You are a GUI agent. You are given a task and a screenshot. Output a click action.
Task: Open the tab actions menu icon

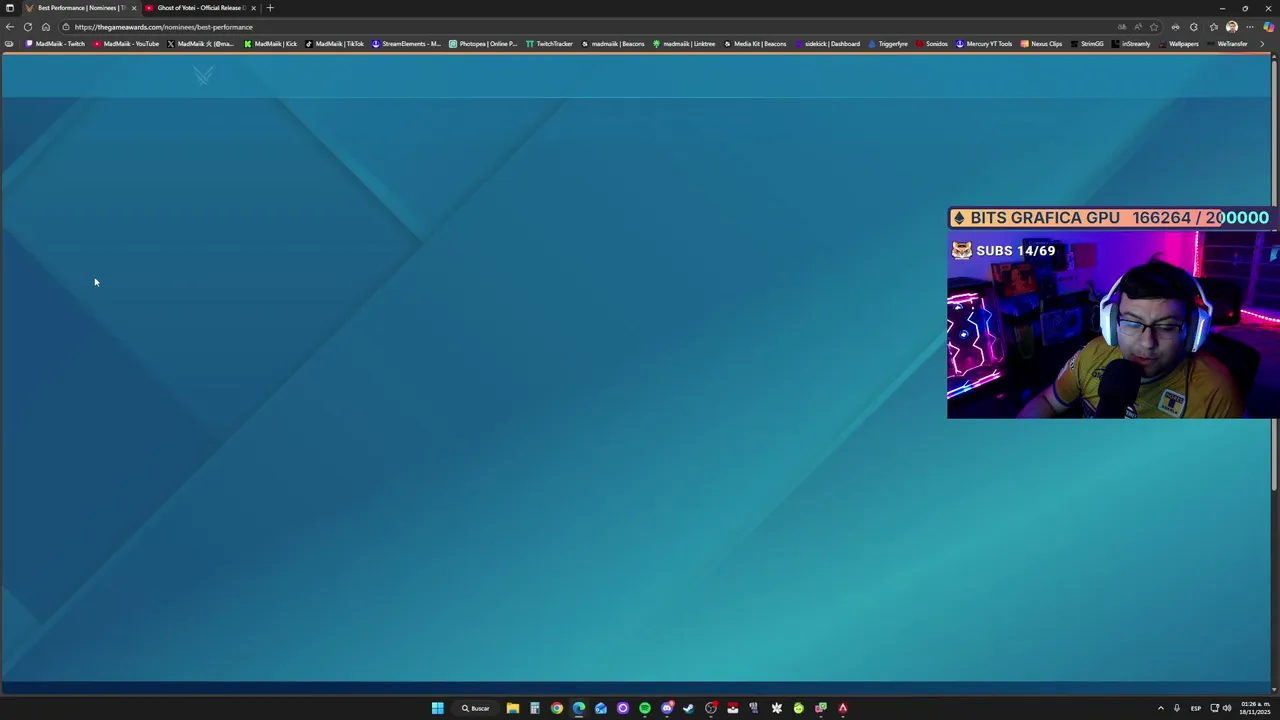click(10, 8)
